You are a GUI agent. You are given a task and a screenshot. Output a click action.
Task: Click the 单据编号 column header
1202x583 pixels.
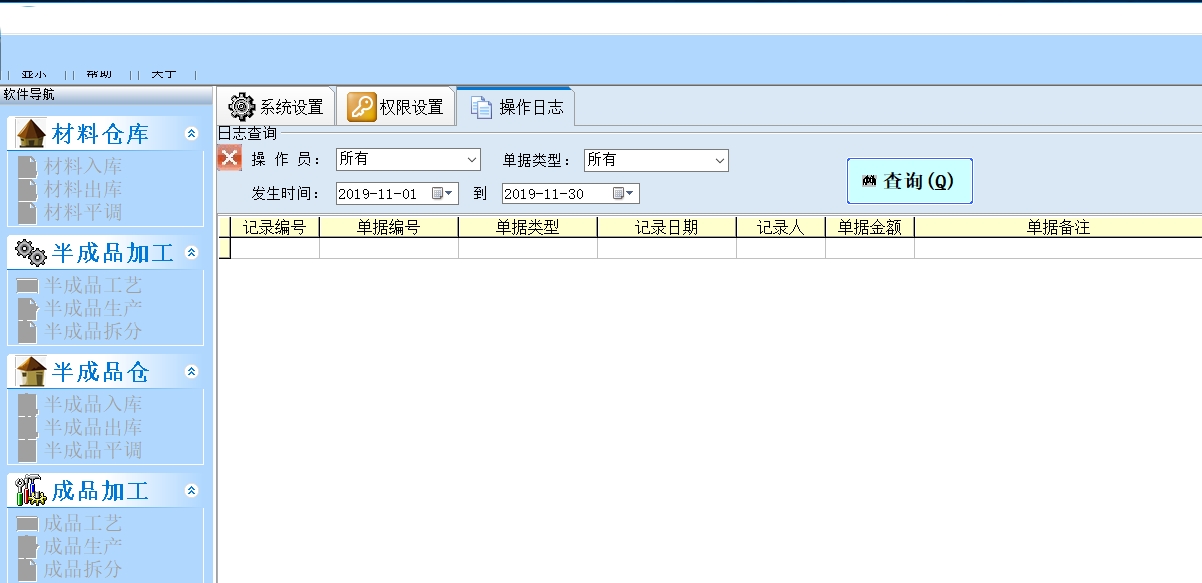pos(389,227)
